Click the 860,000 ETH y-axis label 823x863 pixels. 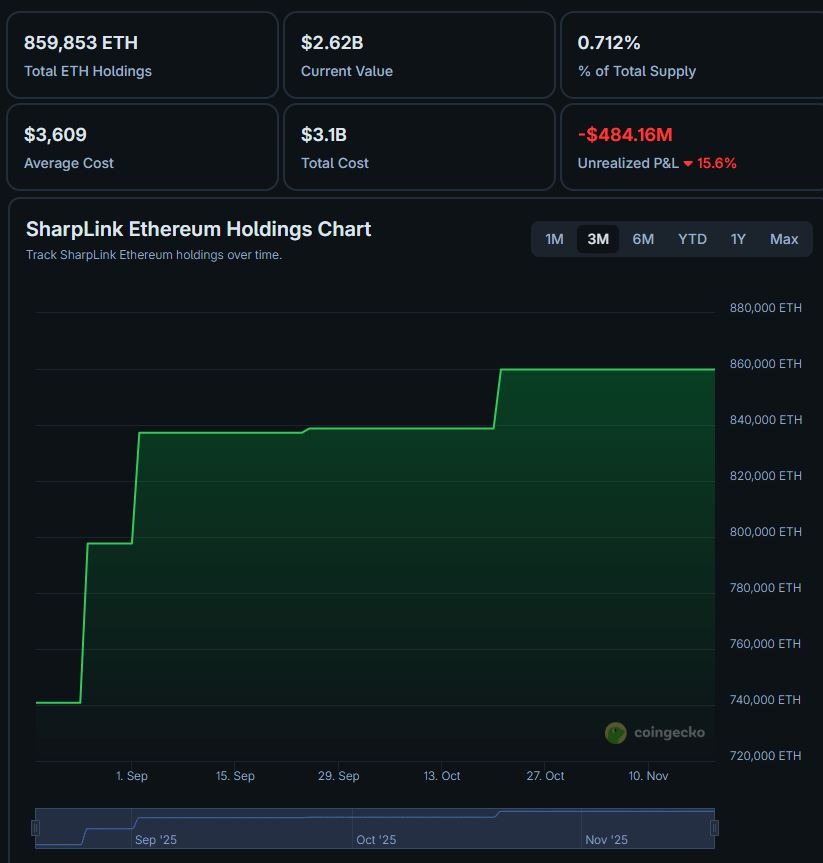765,364
